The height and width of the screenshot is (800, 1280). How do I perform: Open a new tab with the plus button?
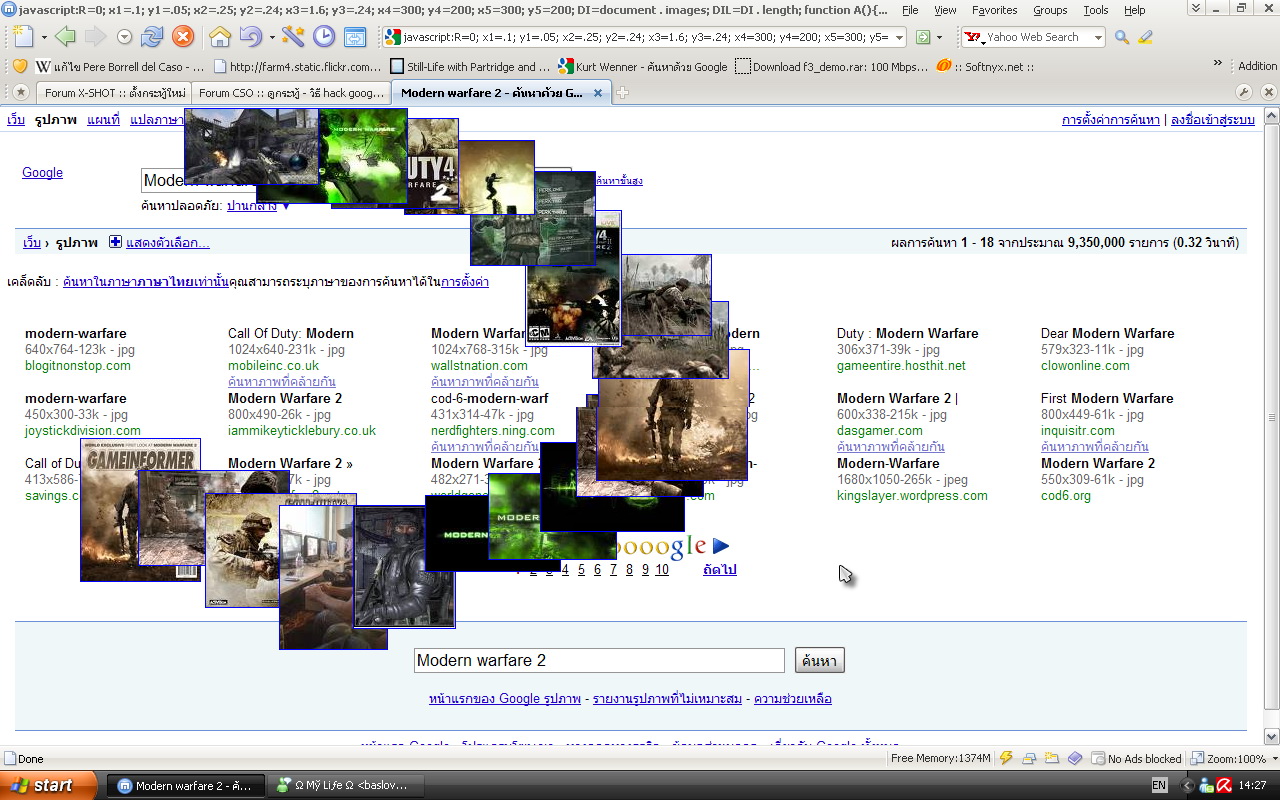[x=622, y=93]
